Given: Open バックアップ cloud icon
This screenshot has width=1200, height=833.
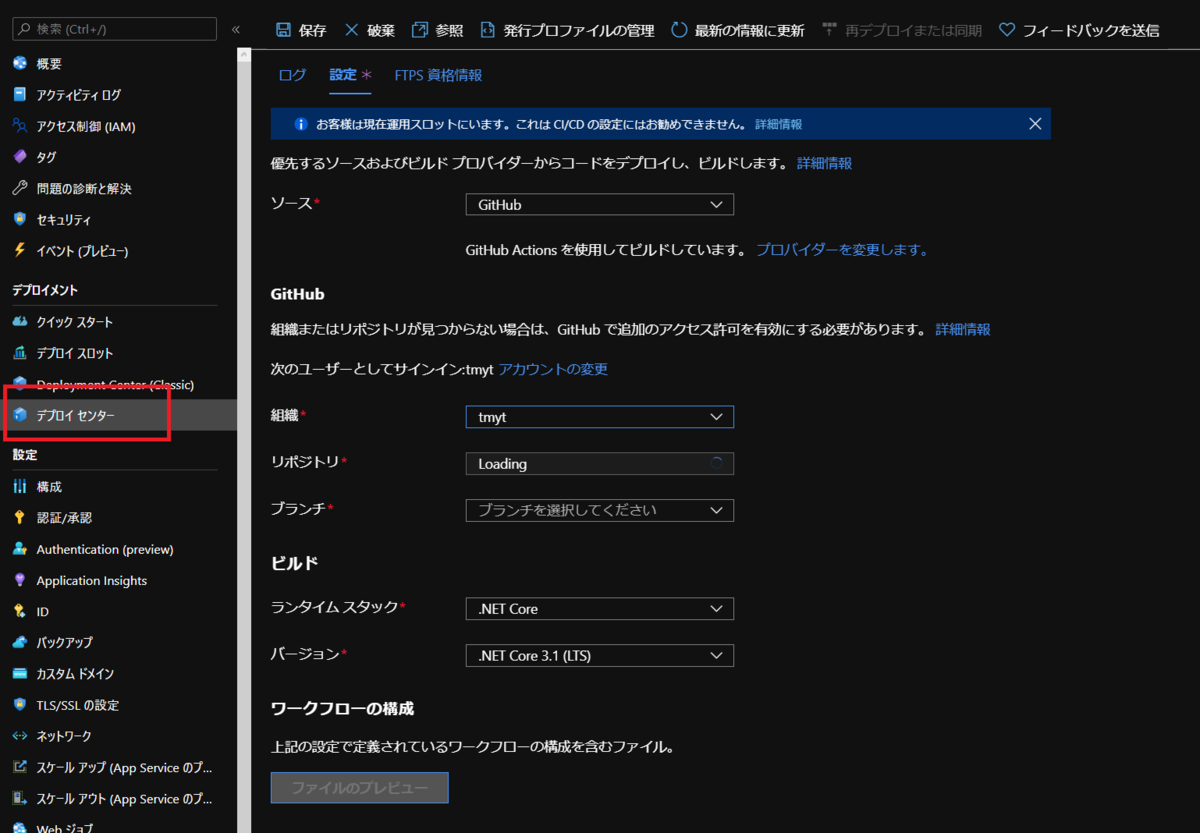Looking at the screenshot, I should click(x=19, y=642).
